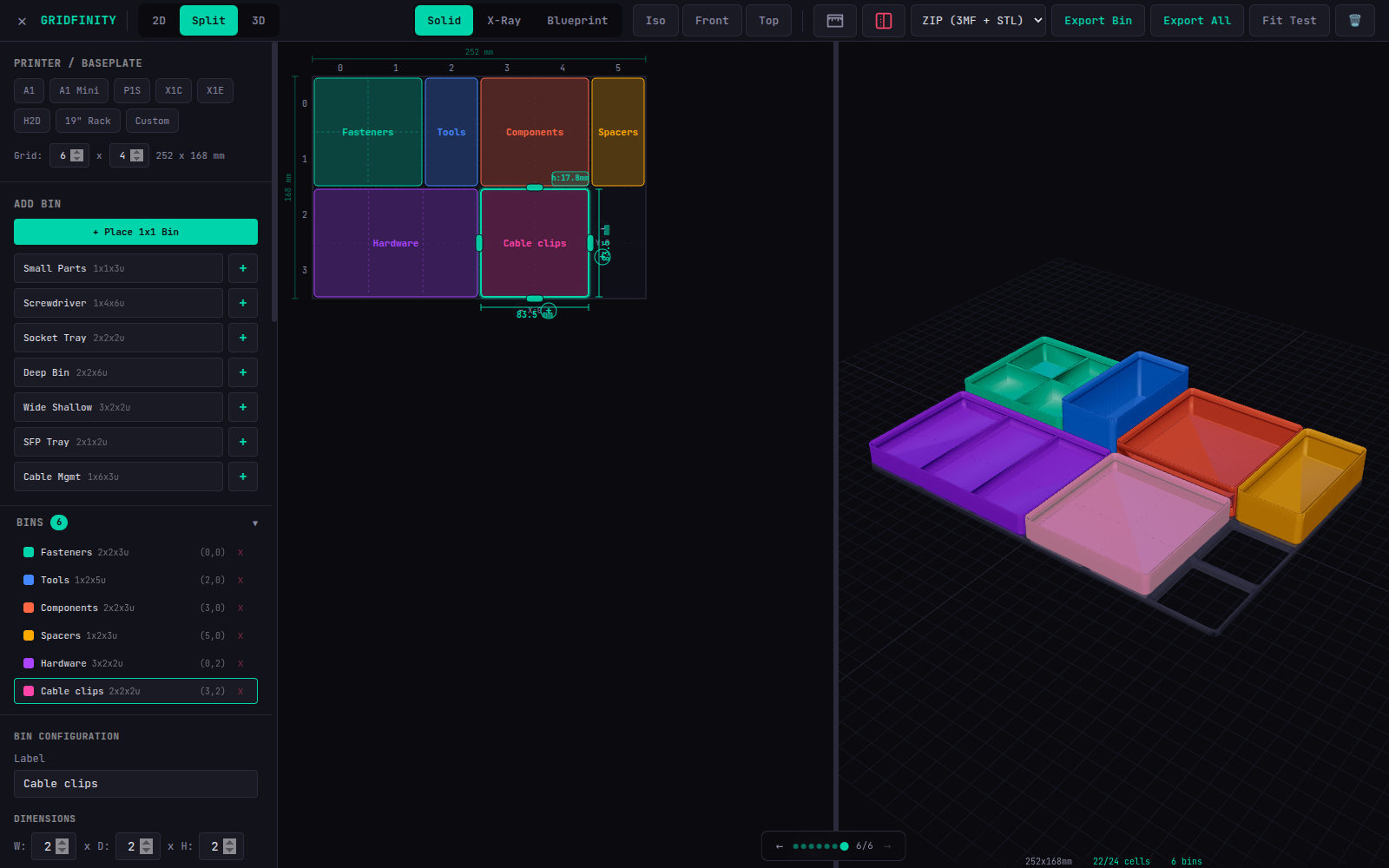
Task: Add a Socket Tray bin with its plus icon
Action: click(243, 338)
